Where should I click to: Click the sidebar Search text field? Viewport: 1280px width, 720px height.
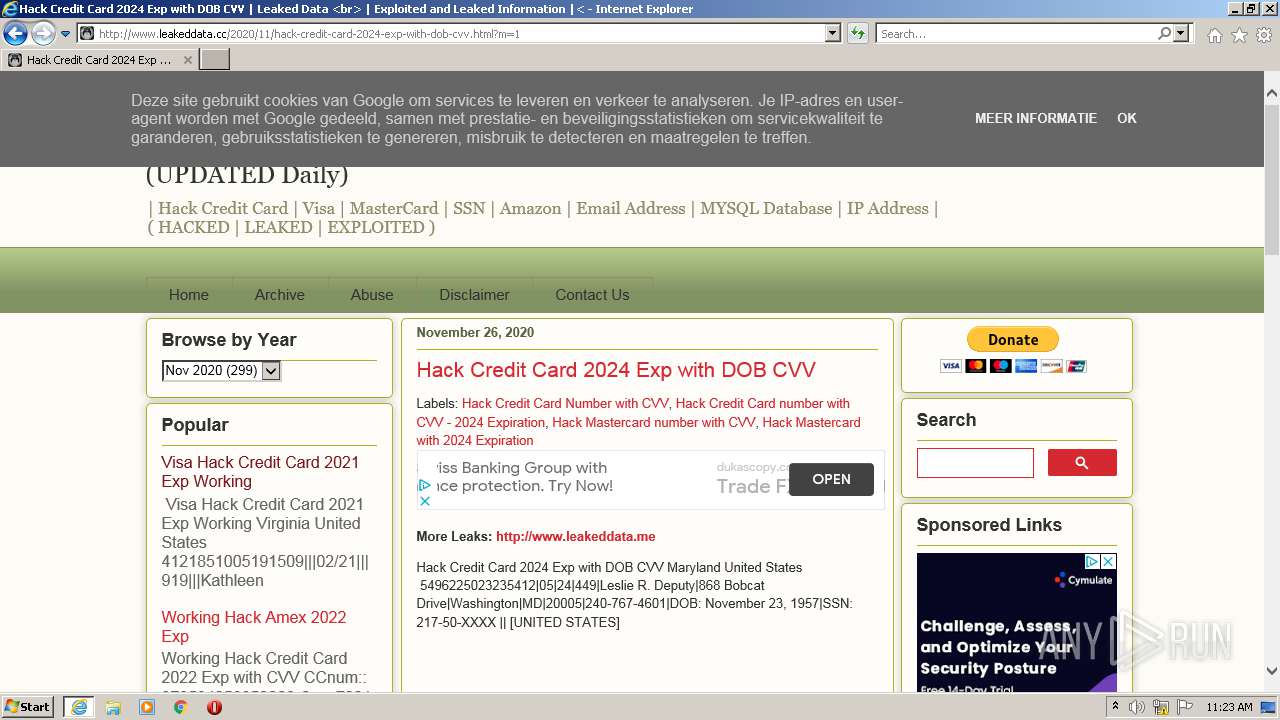(975, 463)
